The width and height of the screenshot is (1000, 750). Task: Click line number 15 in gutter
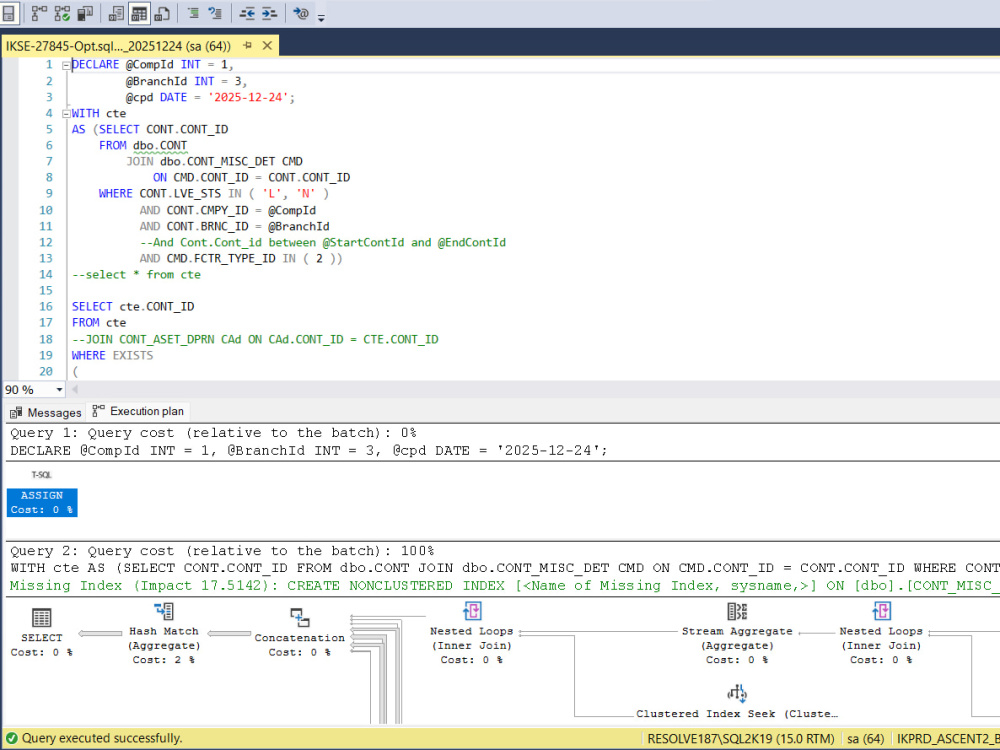pos(46,291)
